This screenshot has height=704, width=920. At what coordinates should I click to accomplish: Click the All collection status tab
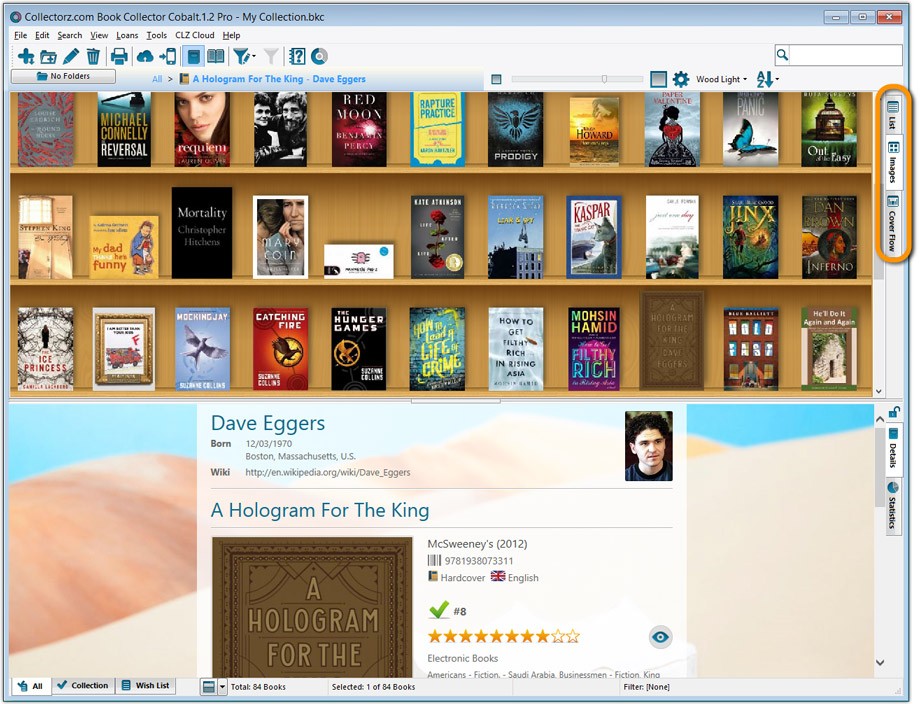pos(31,686)
